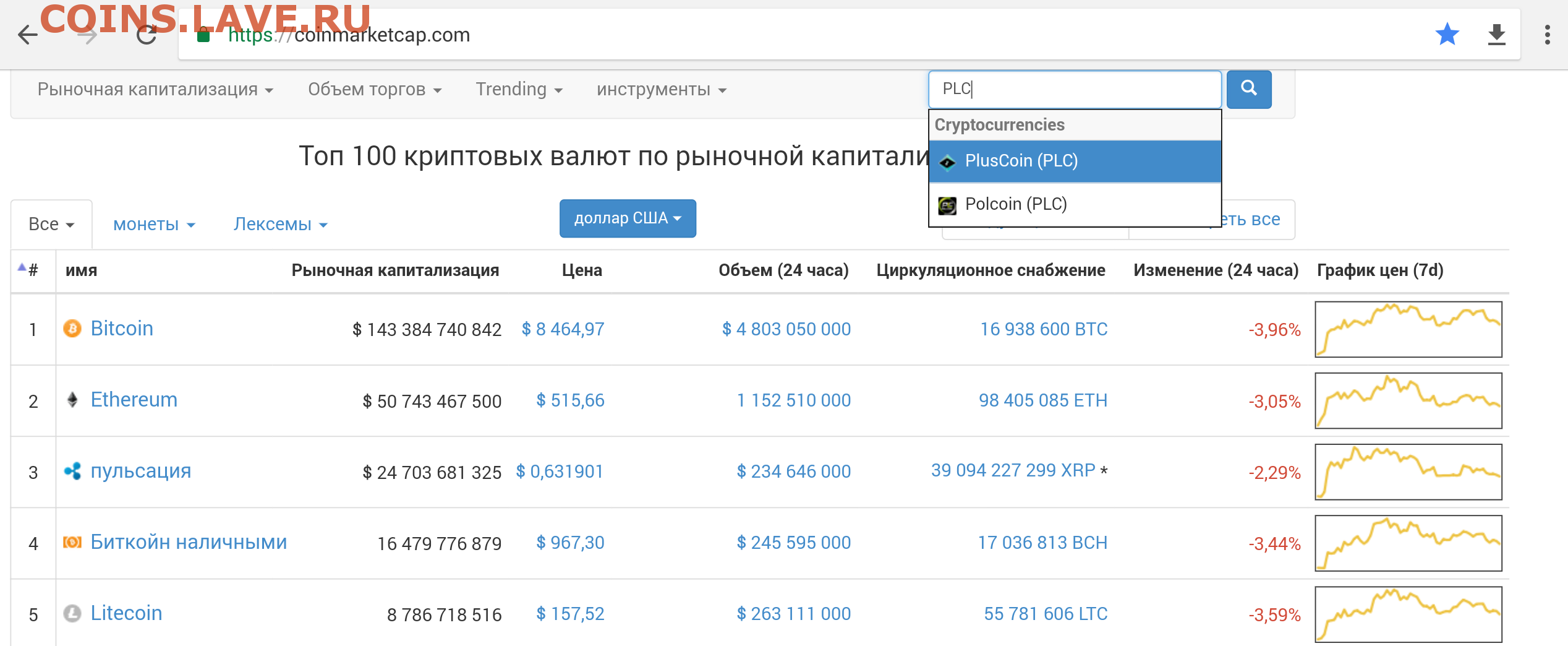Screen dimensions: 1568x646
Task: Open the пульсация link
Action: point(141,471)
